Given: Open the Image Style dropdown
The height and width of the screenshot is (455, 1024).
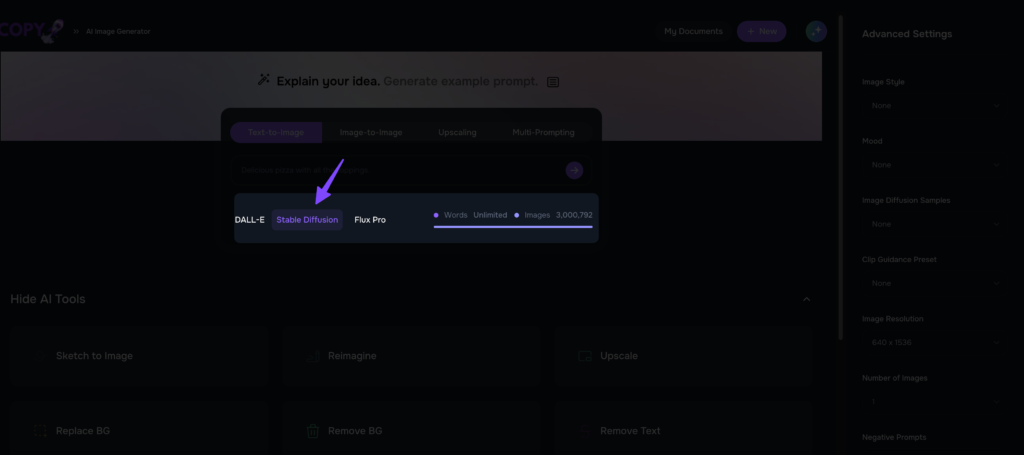Looking at the screenshot, I should tap(932, 105).
